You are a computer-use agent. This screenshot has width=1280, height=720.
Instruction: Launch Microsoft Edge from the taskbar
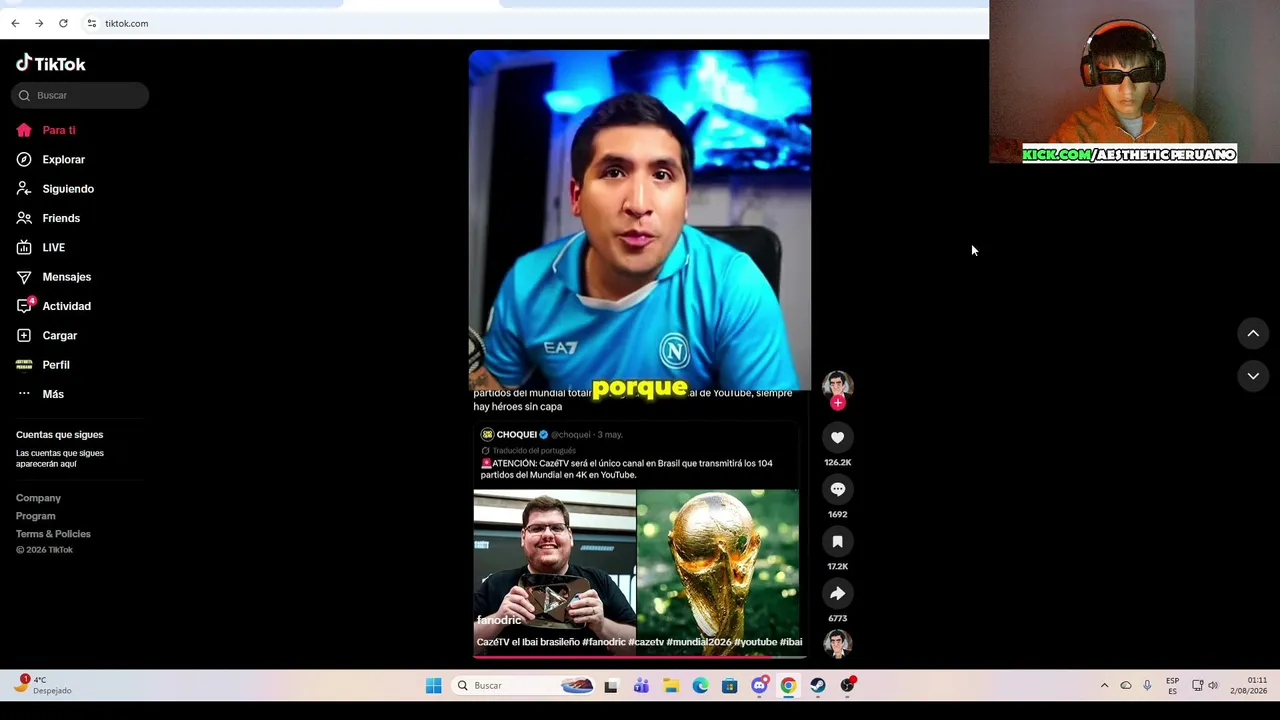(x=700, y=686)
